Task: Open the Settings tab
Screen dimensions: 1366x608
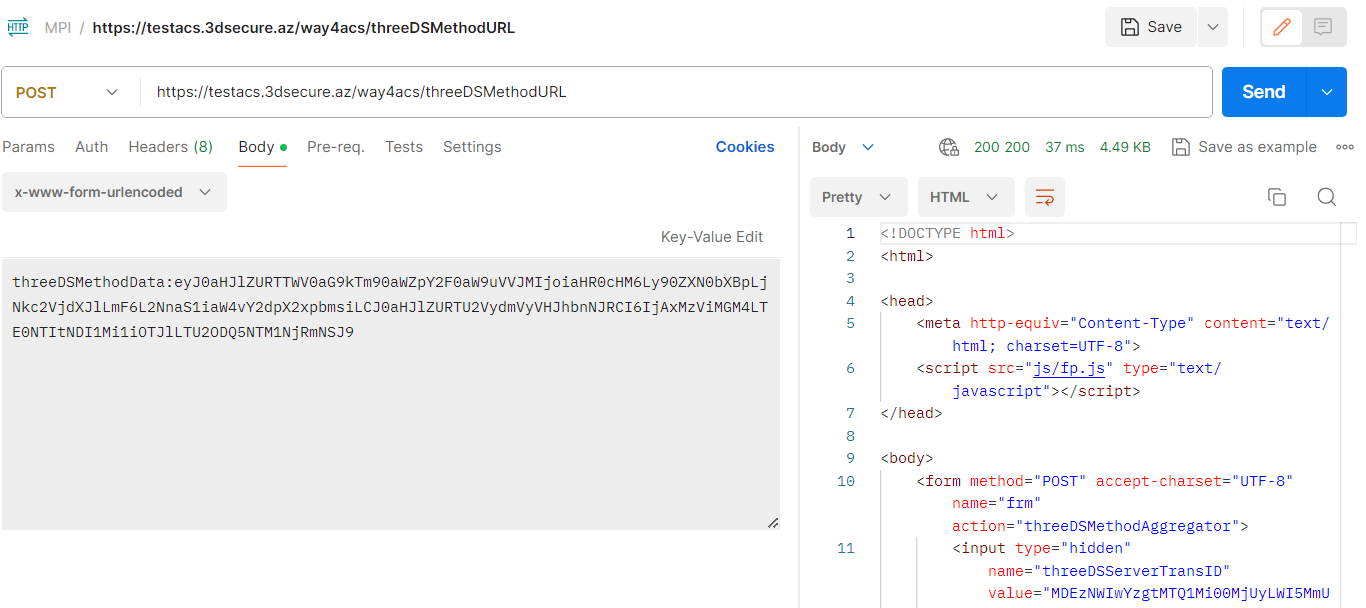Action: point(472,147)
